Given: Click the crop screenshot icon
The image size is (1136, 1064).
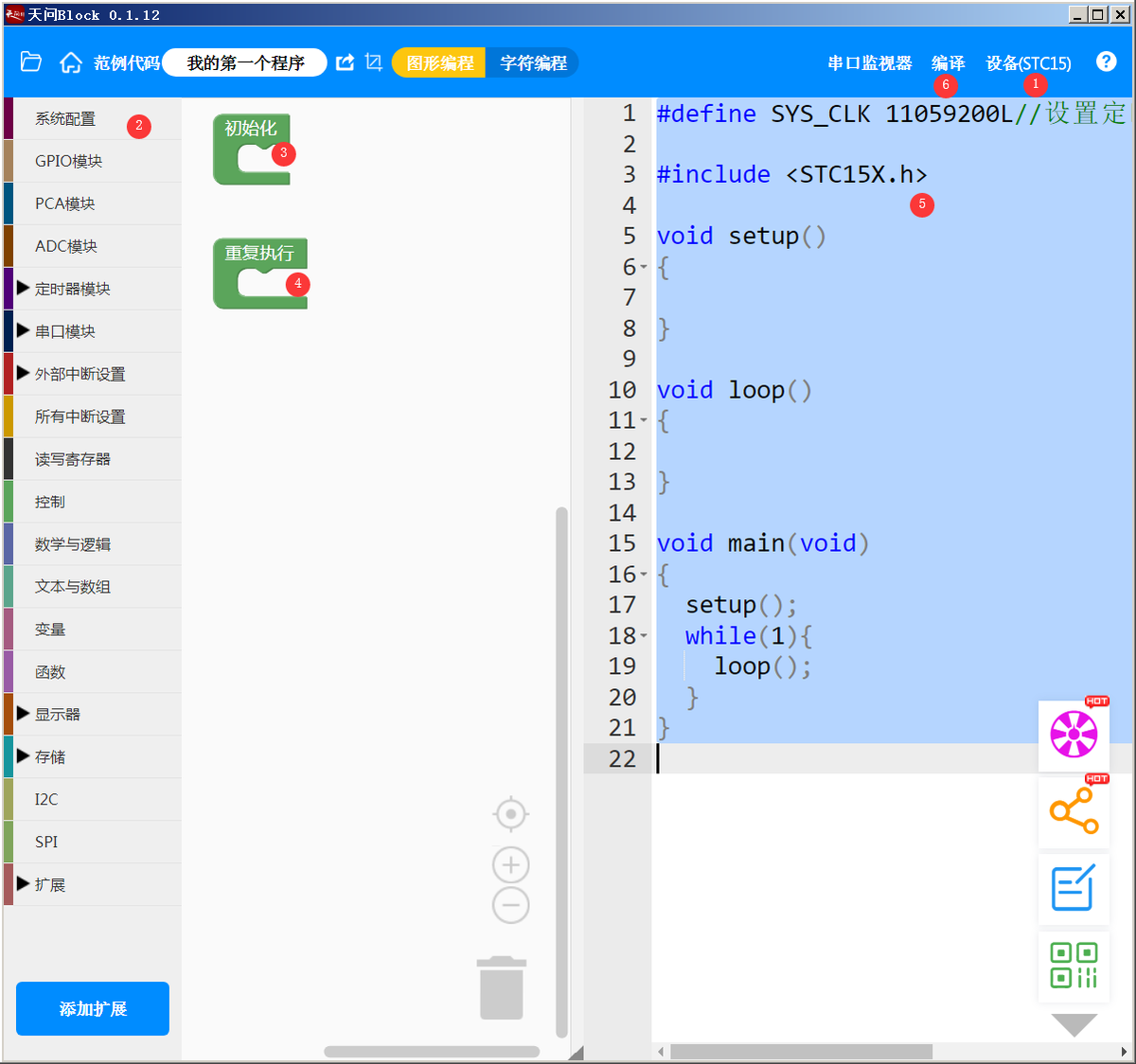Looking at the screenshot, I should [x=373, y=62].
